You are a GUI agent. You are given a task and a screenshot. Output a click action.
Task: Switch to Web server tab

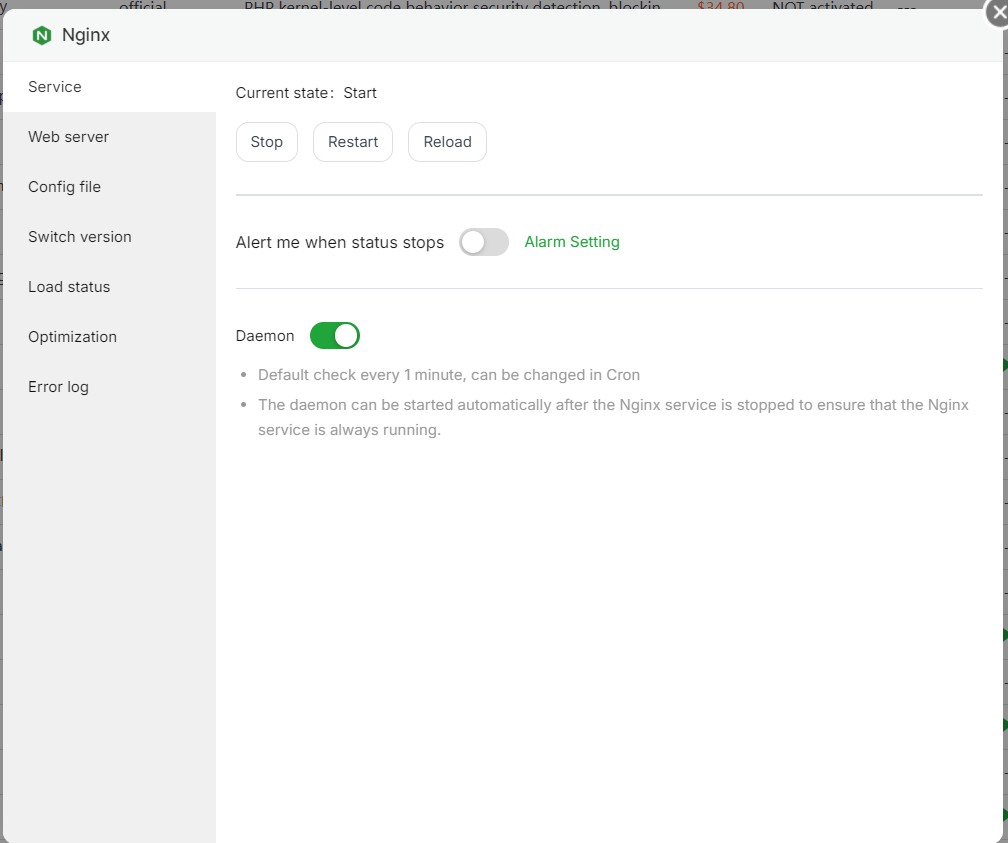[x=109, y=137]
